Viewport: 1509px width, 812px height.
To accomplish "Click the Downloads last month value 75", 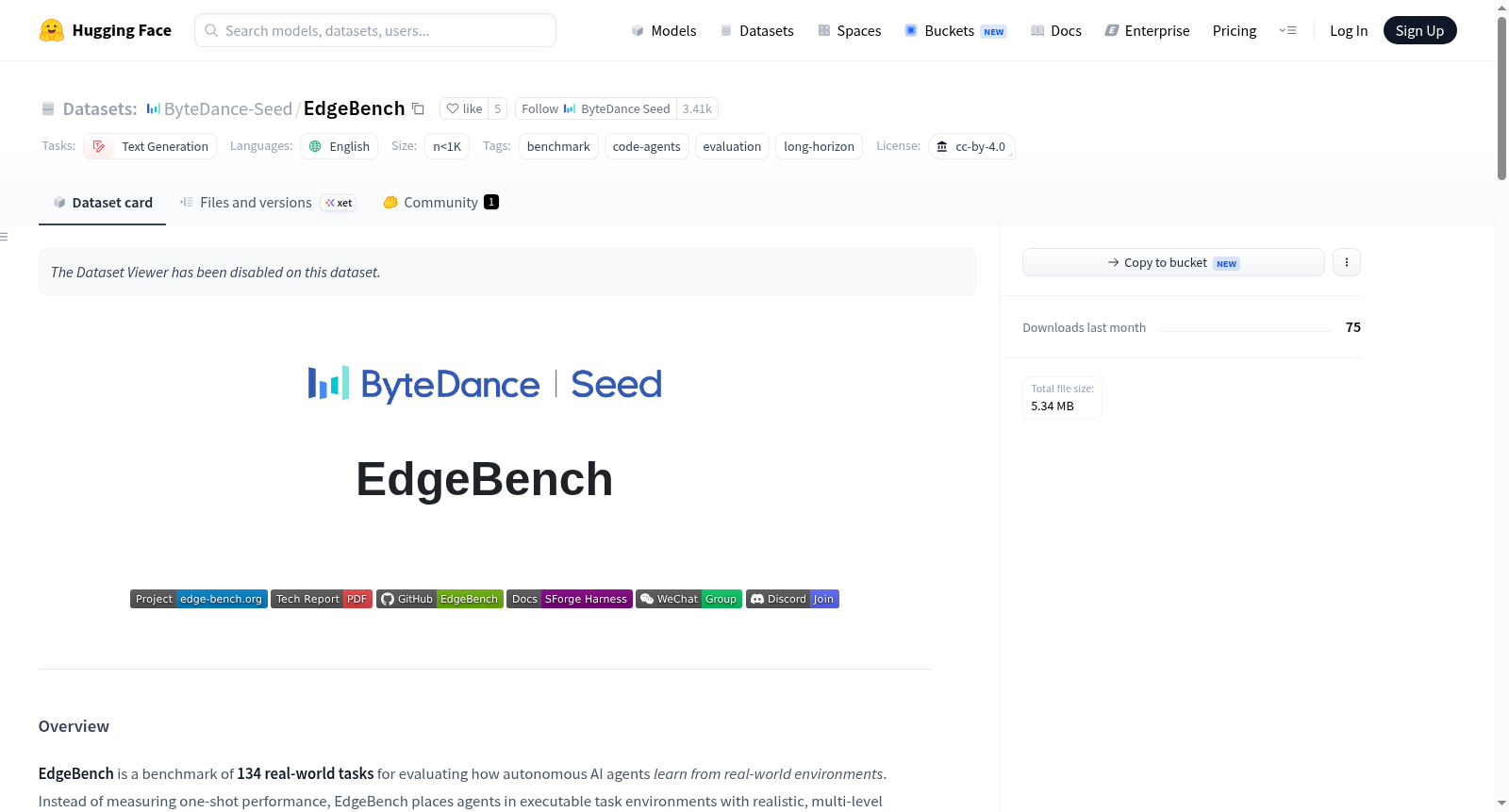I will (1353, 327).
